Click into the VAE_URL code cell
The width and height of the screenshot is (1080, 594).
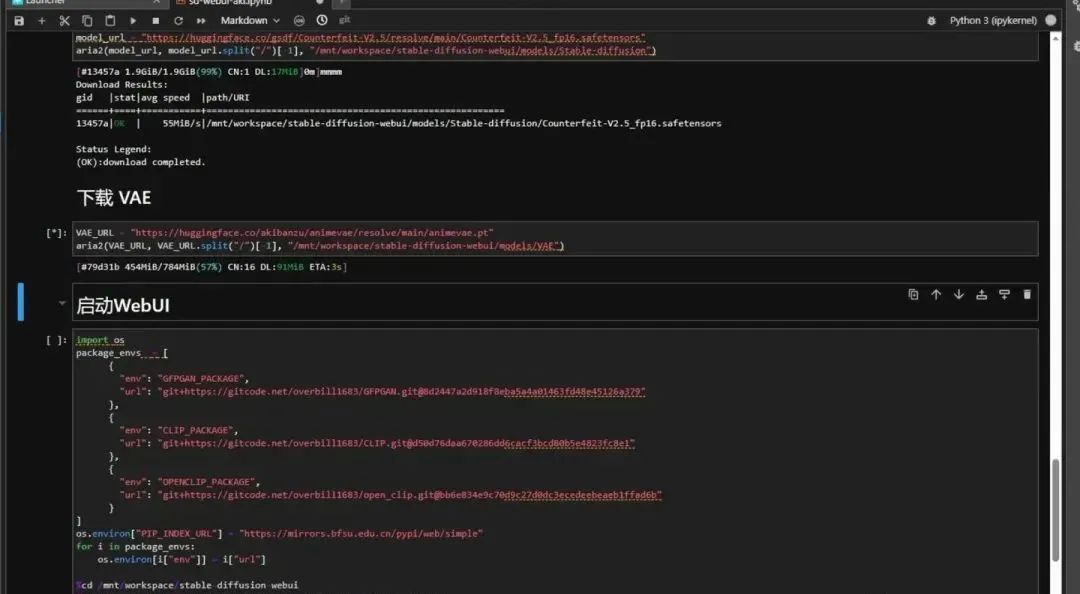[x=555, y=239]
